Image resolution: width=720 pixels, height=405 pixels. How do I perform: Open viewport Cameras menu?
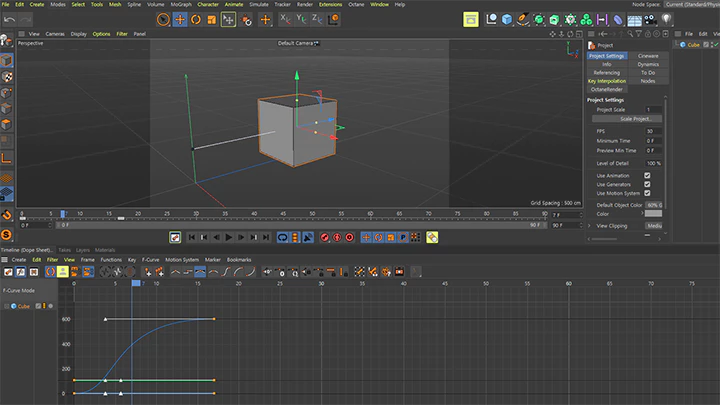55,34
